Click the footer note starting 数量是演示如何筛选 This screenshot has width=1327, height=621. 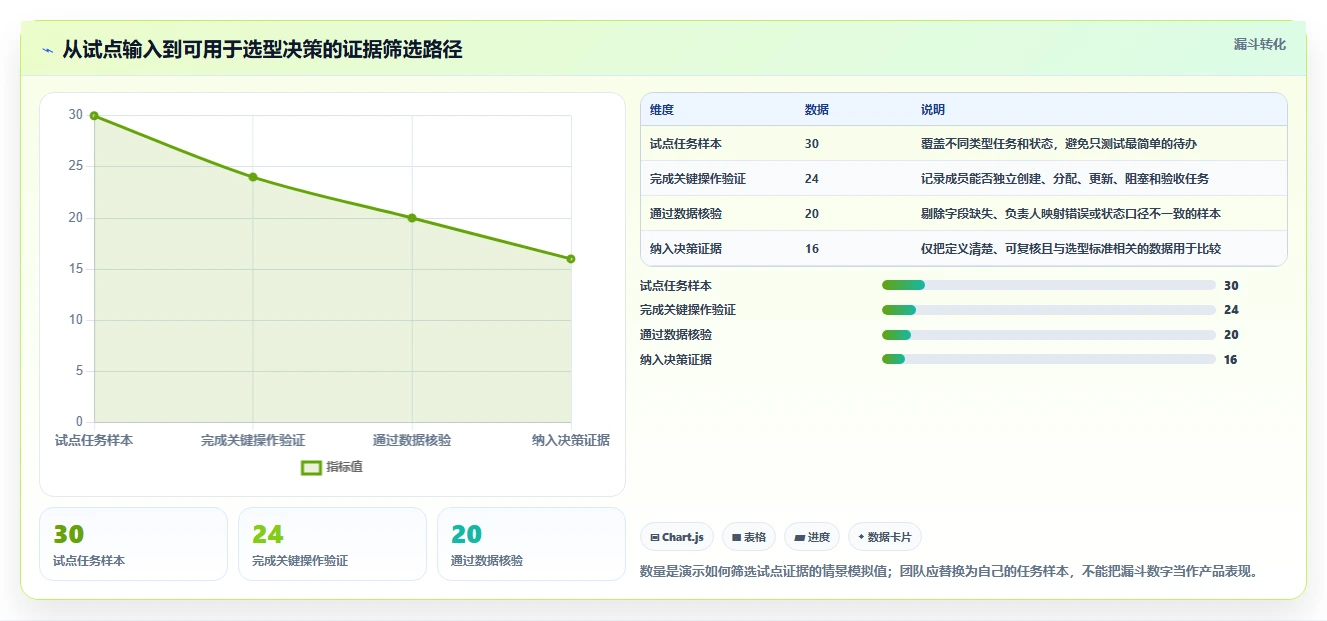948,572
